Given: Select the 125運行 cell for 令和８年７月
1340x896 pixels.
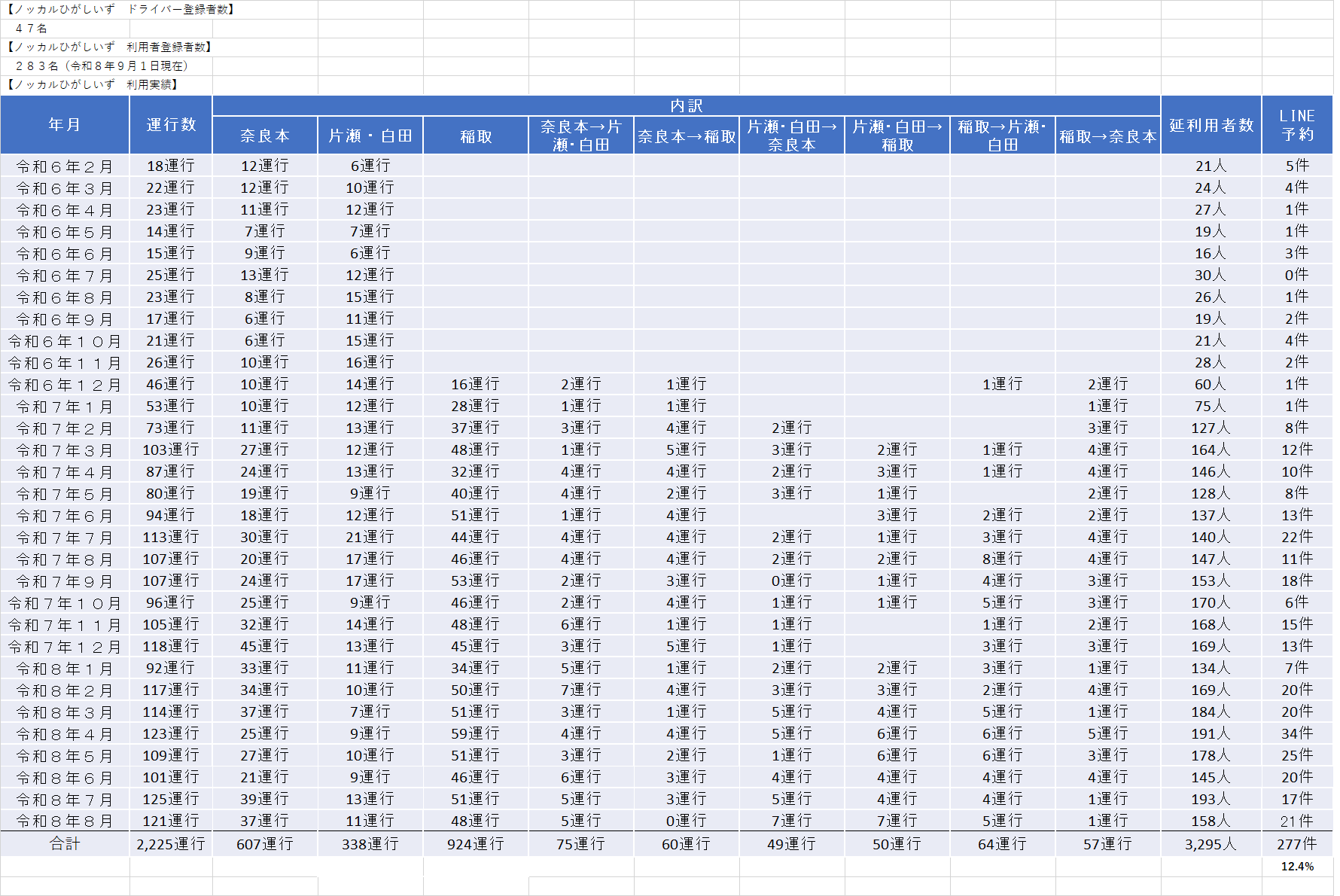Looking at the screenshot, I should pyautogui.click(x=171, y=799).
